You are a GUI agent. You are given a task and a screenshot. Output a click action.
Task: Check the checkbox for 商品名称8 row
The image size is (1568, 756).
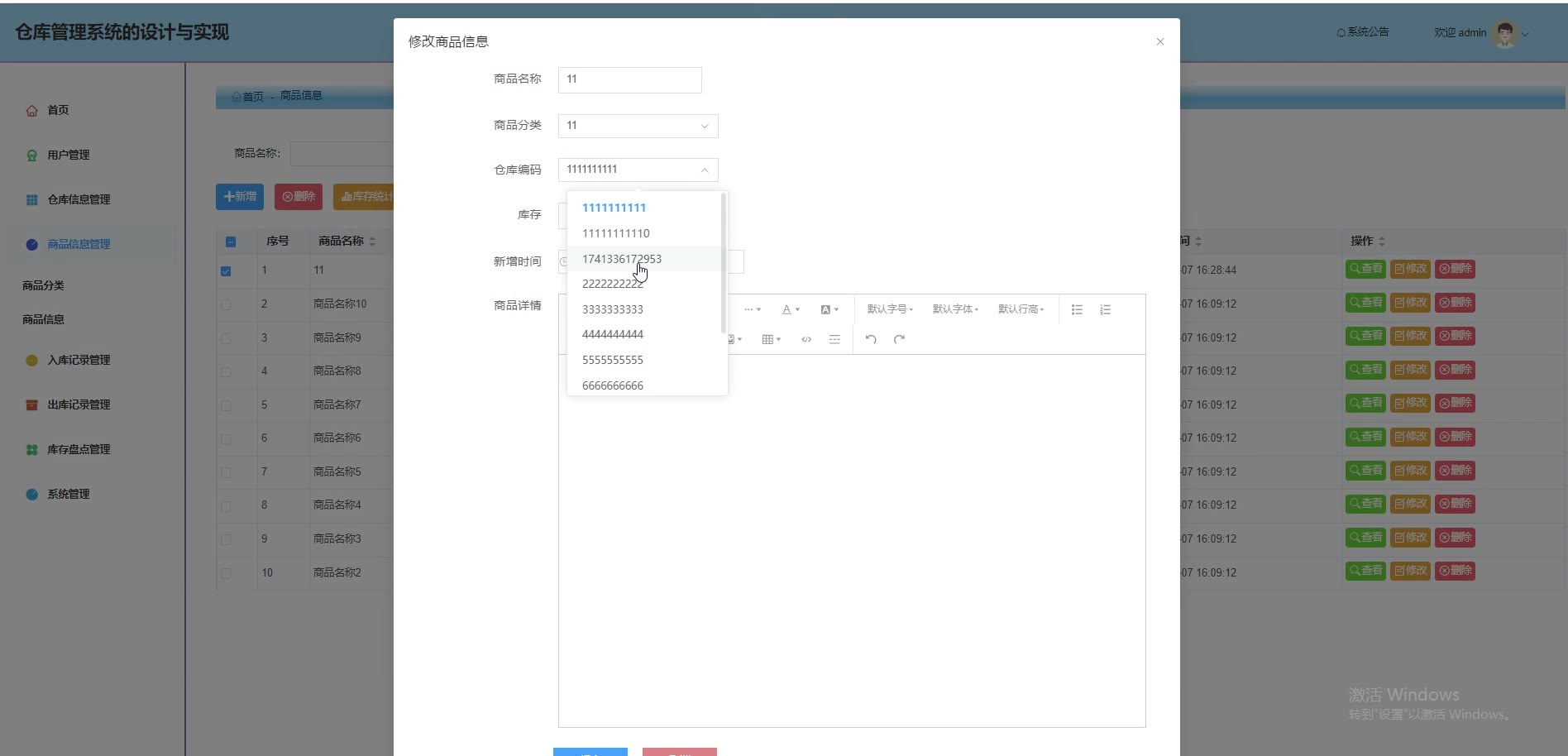click(226, 372)
